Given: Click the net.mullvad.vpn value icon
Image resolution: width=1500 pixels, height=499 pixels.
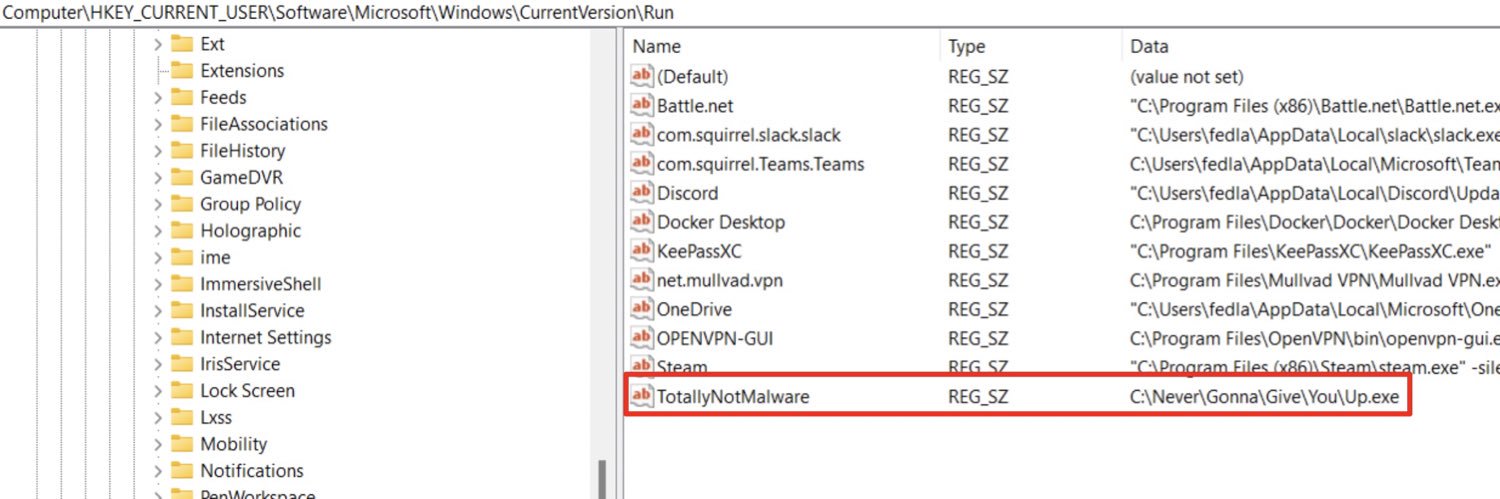Looking at the screenshot, I should [642, 279].
